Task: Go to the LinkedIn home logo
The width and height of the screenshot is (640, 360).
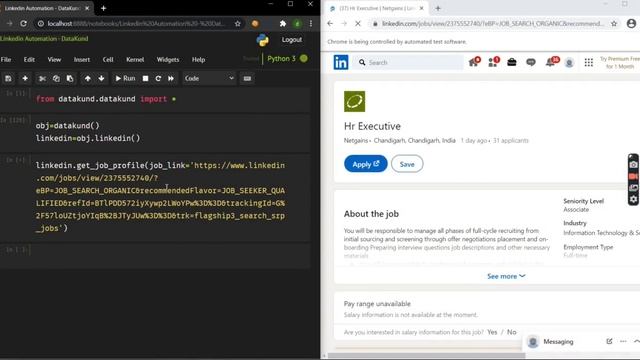Action: (341, 62)
